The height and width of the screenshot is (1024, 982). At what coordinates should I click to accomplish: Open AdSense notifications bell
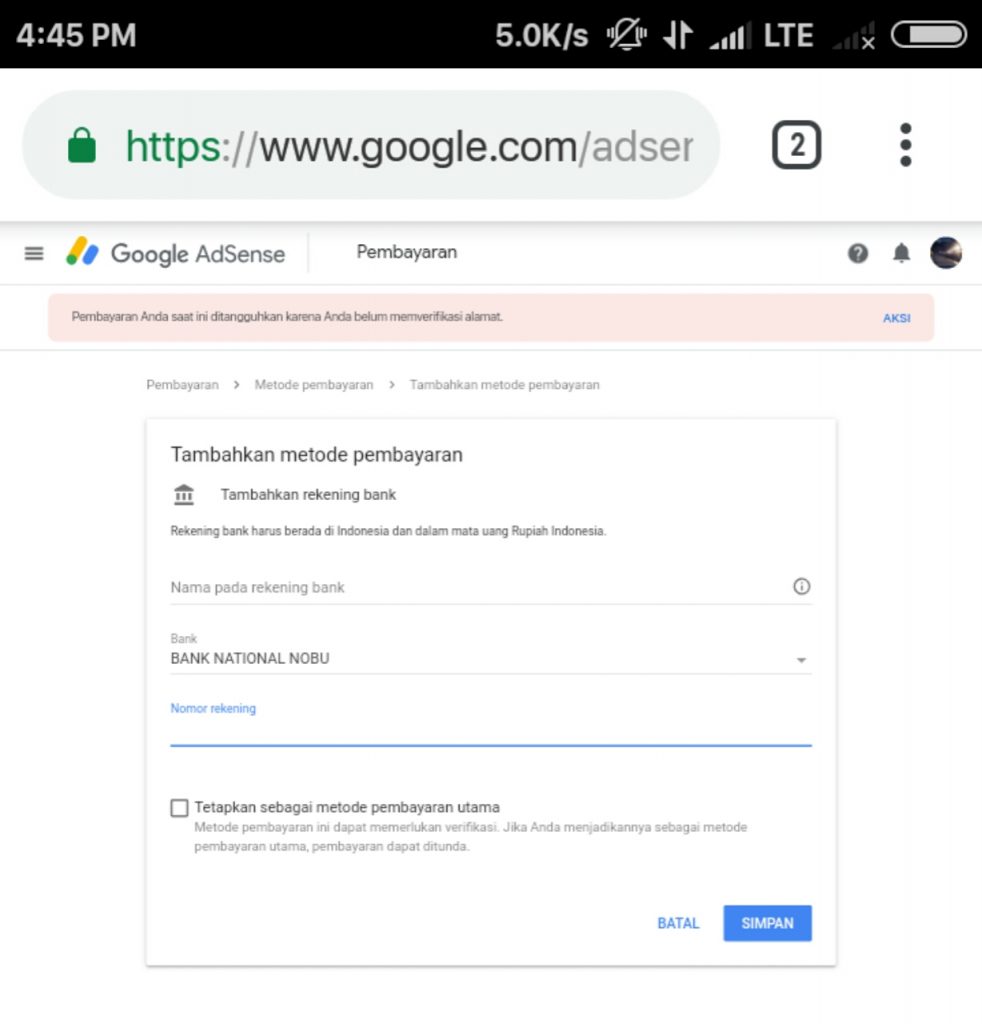pos(900,254)
